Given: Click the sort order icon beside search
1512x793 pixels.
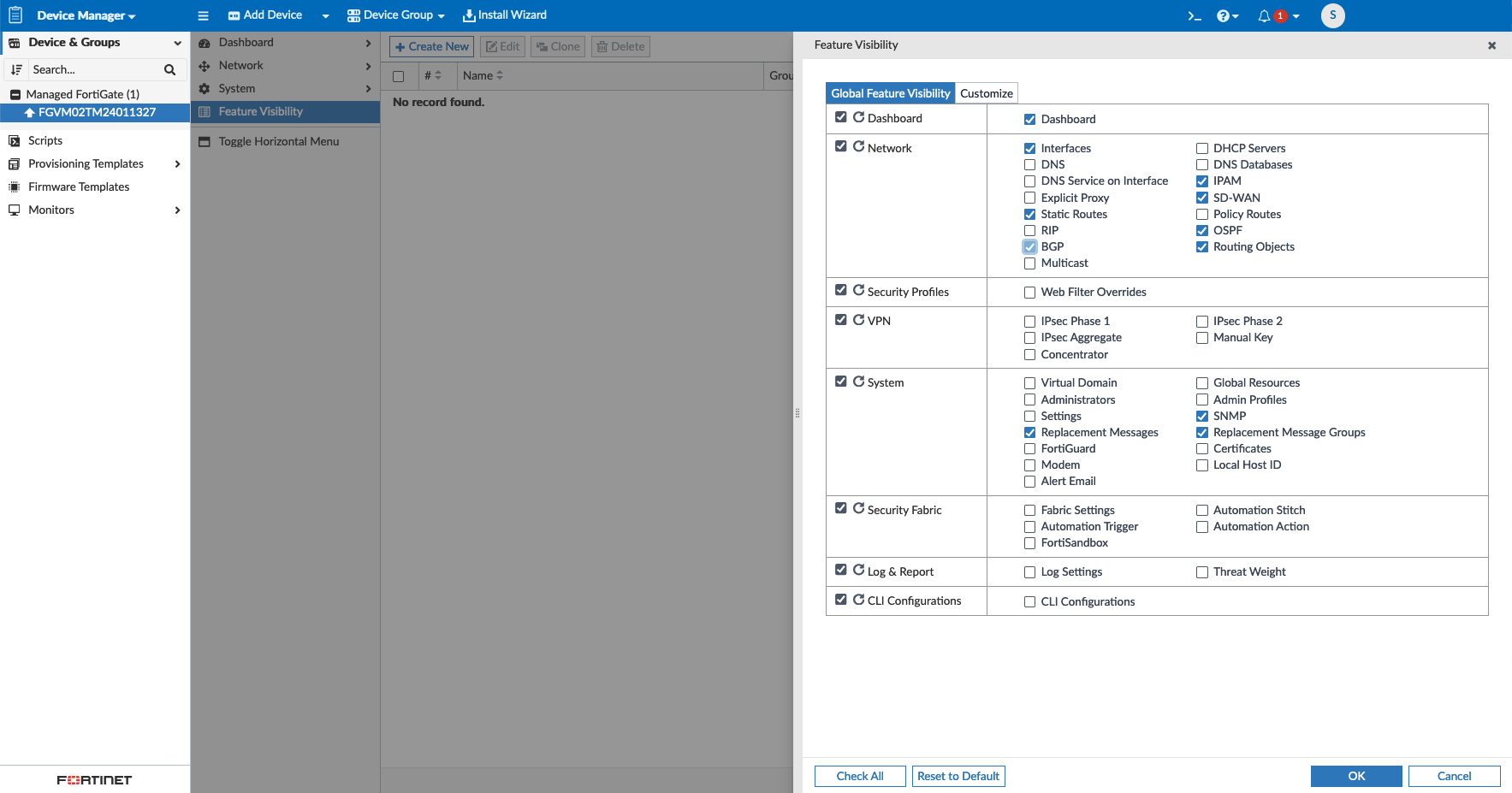Looking at the screenshot, I should [x=16, y=70].
